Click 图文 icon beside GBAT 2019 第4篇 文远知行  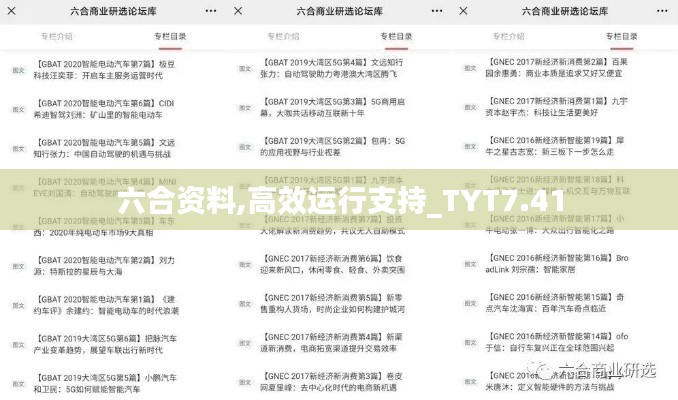tap(245, 68)
